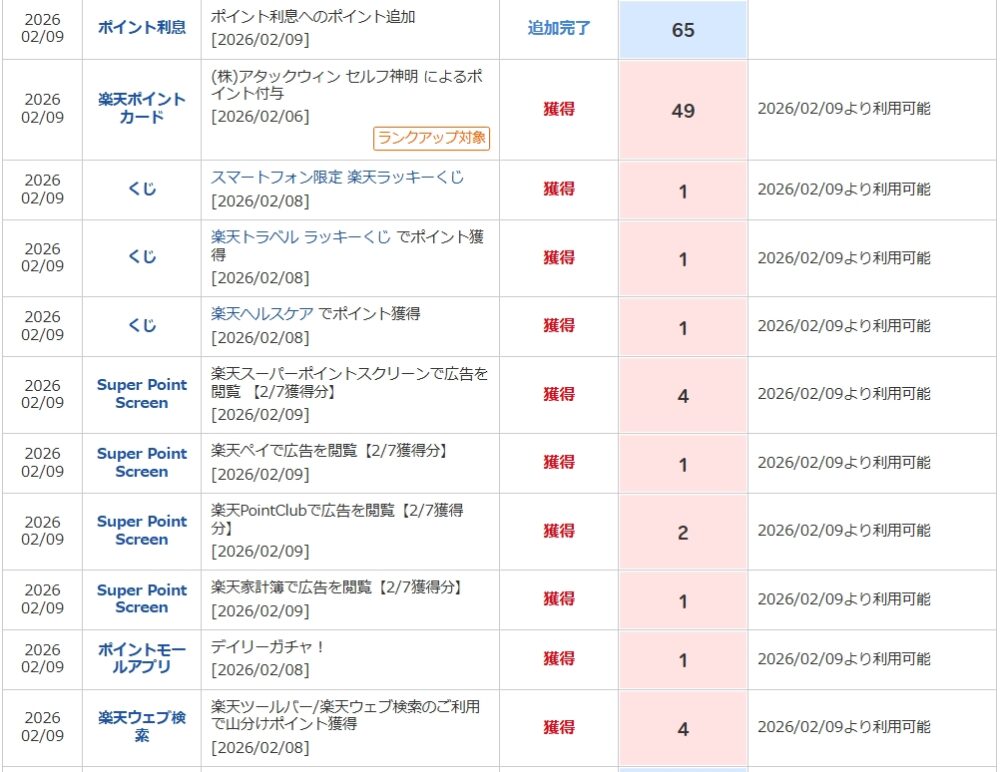This screenshot has height=772, width=1000.
Task: Select the pink 49 points cell
Action: point(683,110)
